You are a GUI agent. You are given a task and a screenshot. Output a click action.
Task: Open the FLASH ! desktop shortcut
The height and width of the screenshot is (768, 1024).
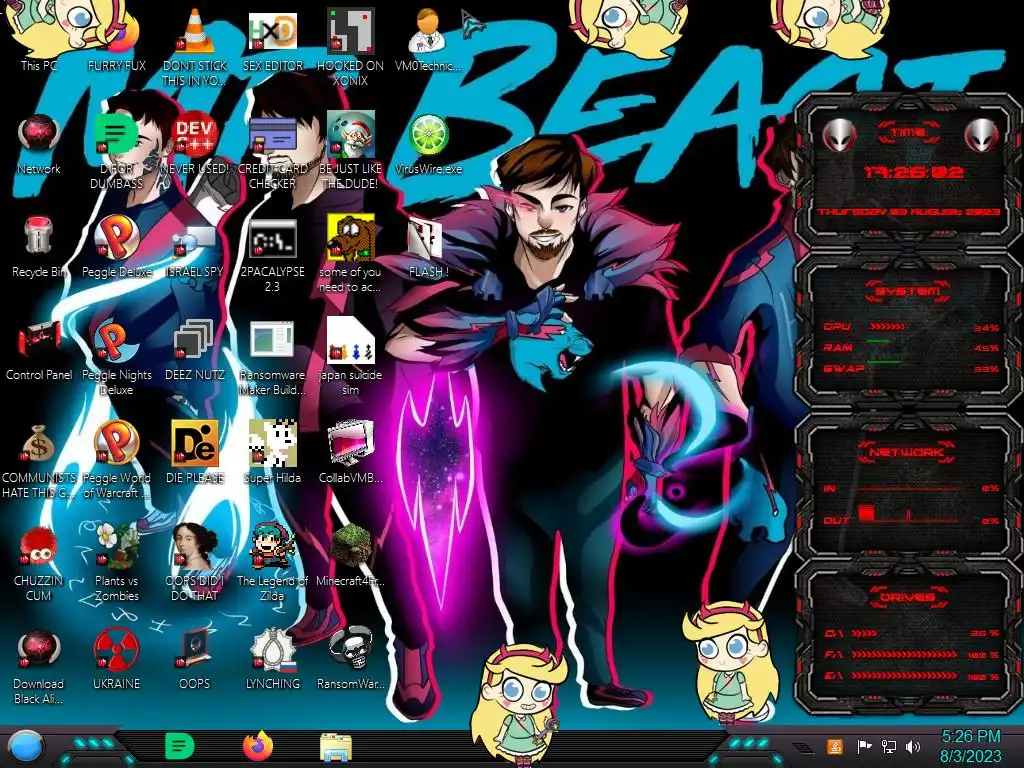click(428, 247)
